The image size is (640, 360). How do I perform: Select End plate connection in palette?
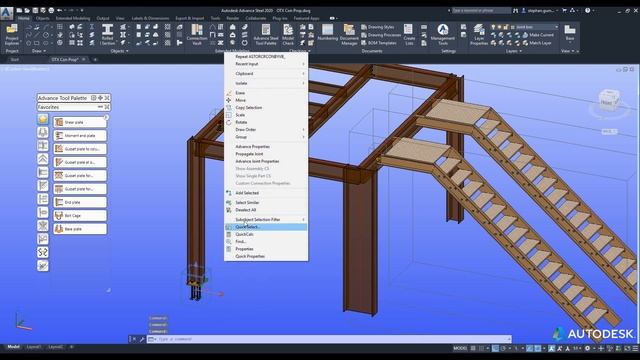80,202
